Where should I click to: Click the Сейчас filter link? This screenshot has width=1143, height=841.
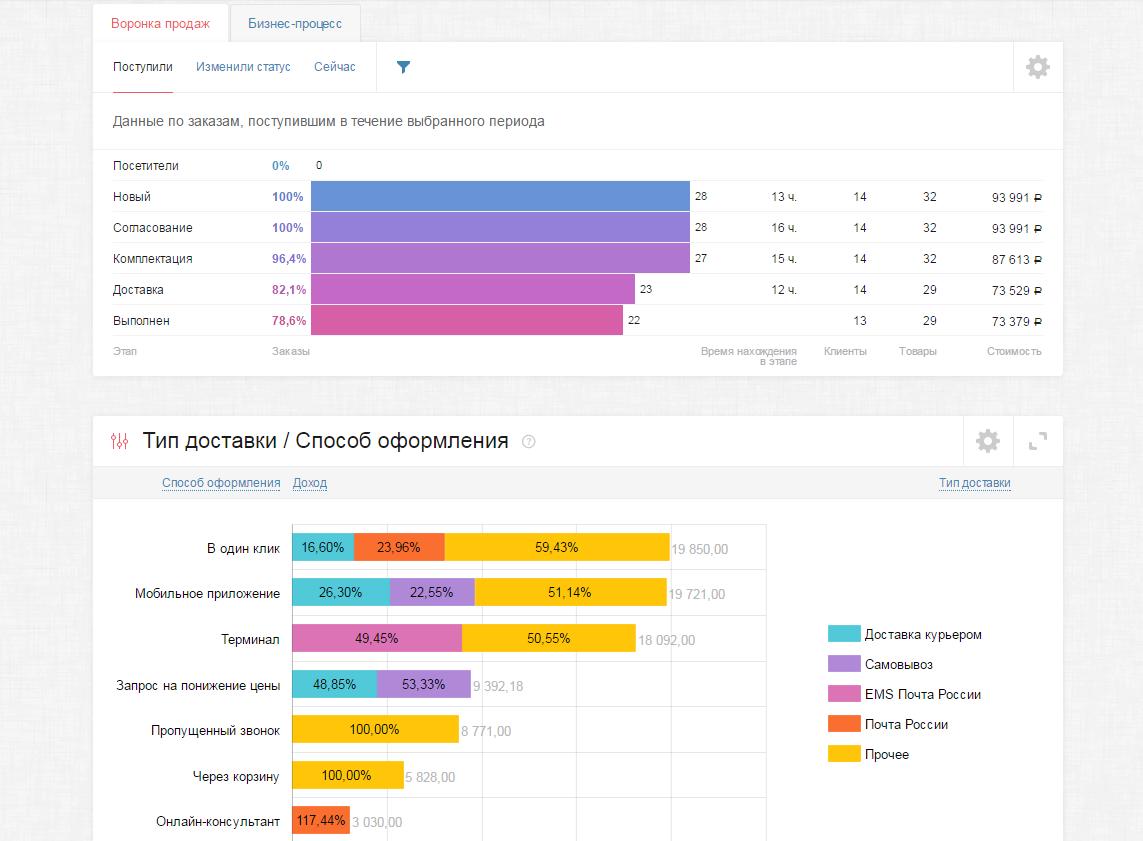[334, 67]
